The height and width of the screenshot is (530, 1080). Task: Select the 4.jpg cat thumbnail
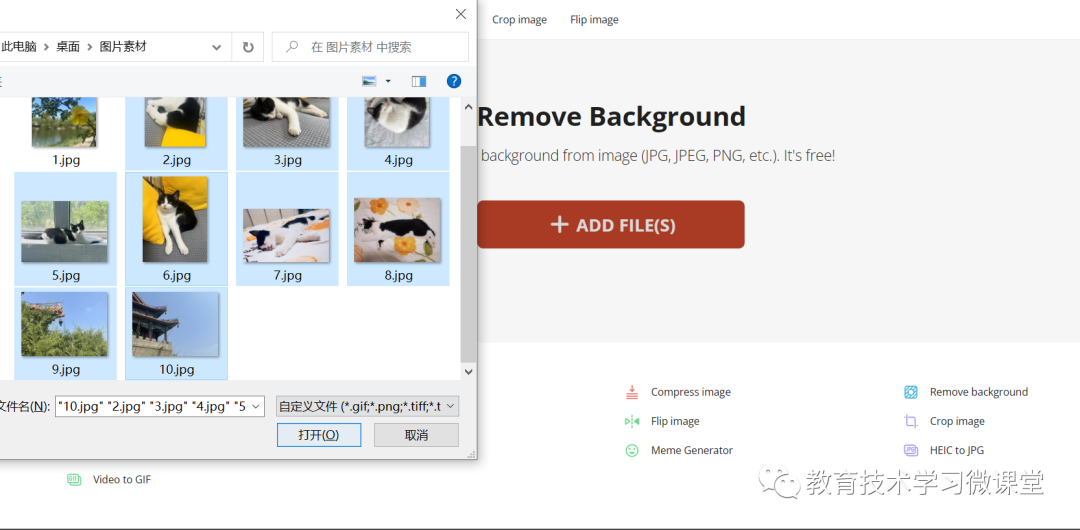click(x=397, y=122)
